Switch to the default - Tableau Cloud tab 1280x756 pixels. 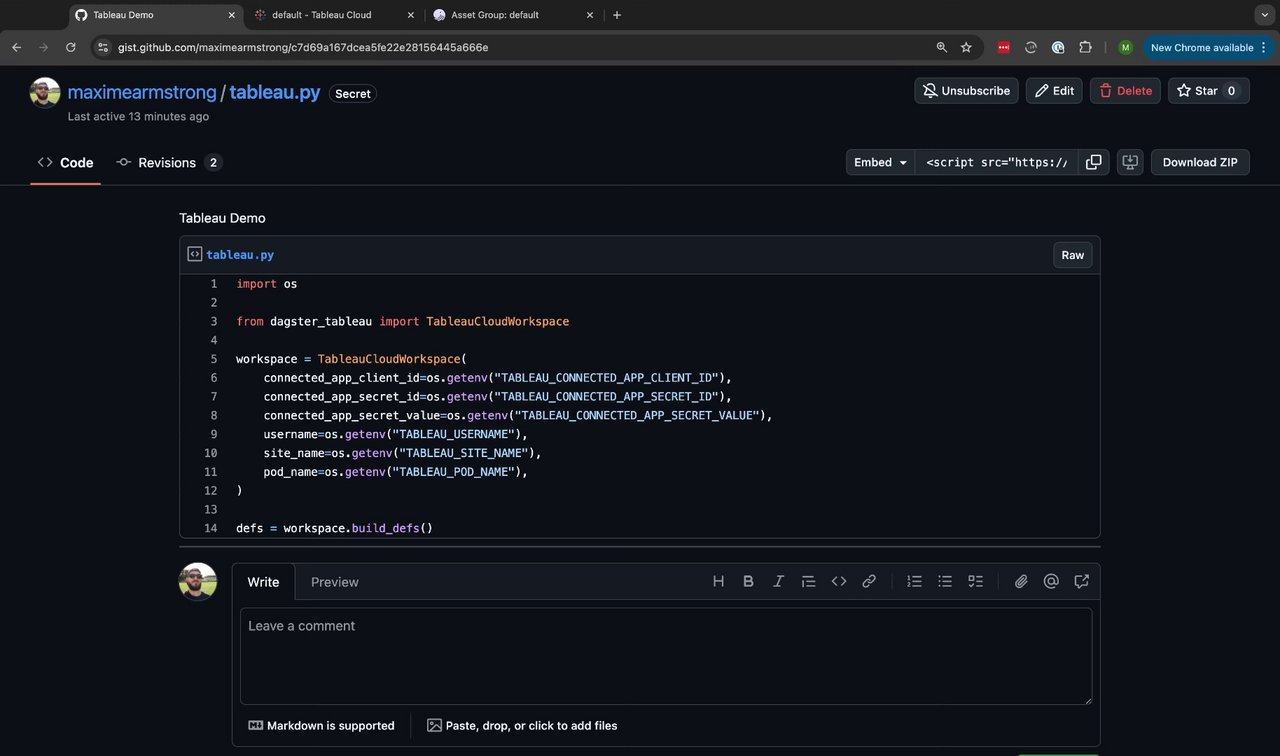[336, 15]
